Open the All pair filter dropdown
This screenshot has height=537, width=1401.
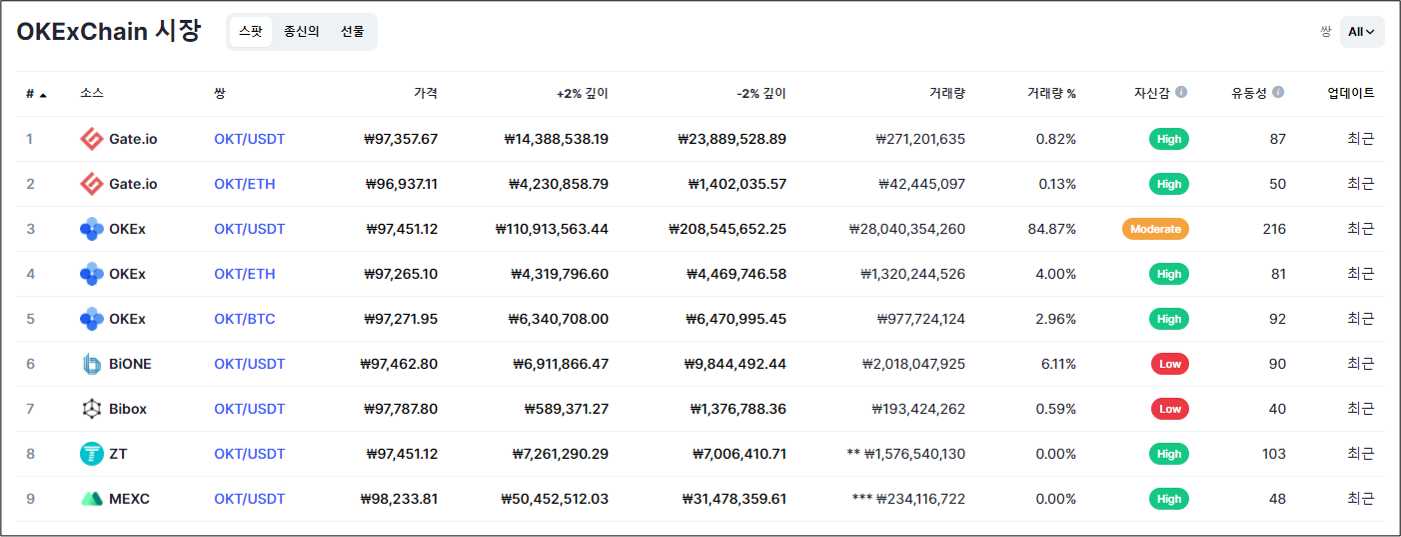click(1361, 32)
